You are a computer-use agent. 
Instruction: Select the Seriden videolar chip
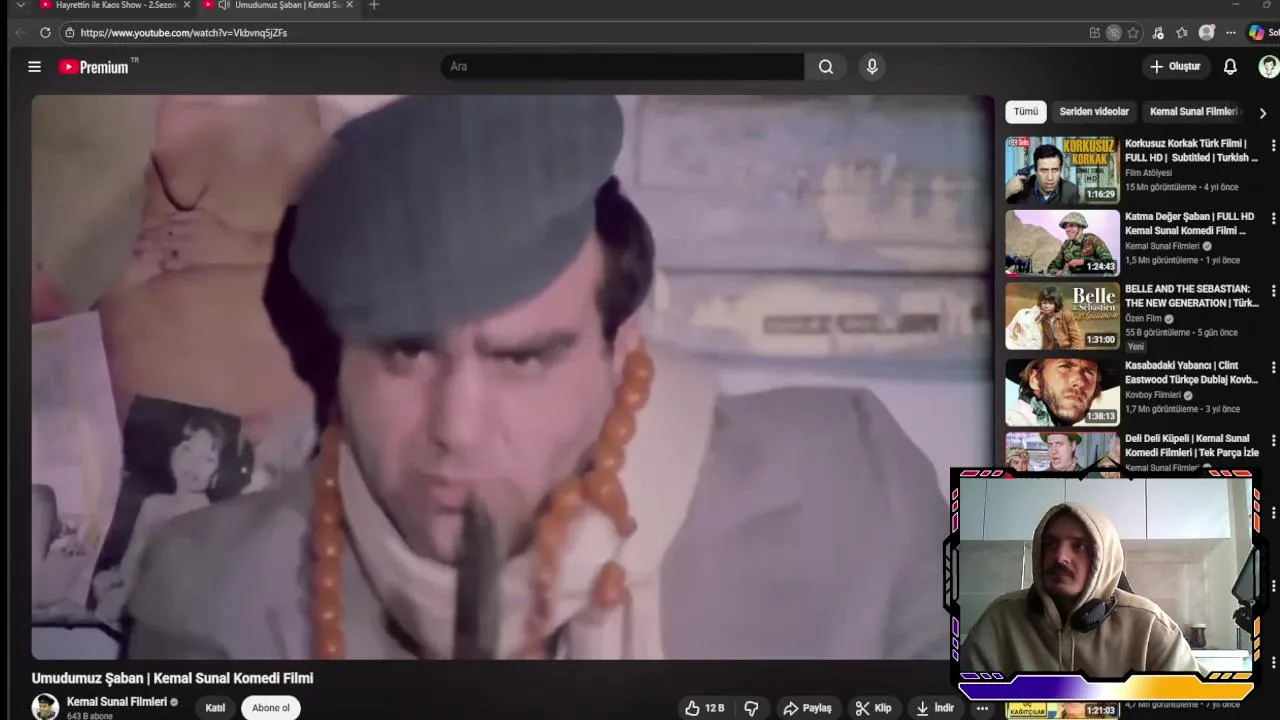click(x=1094, y=112)
